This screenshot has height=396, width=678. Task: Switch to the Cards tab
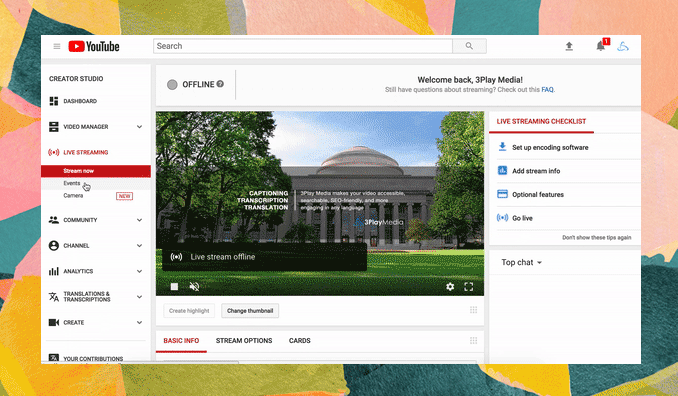click(300, 341)
